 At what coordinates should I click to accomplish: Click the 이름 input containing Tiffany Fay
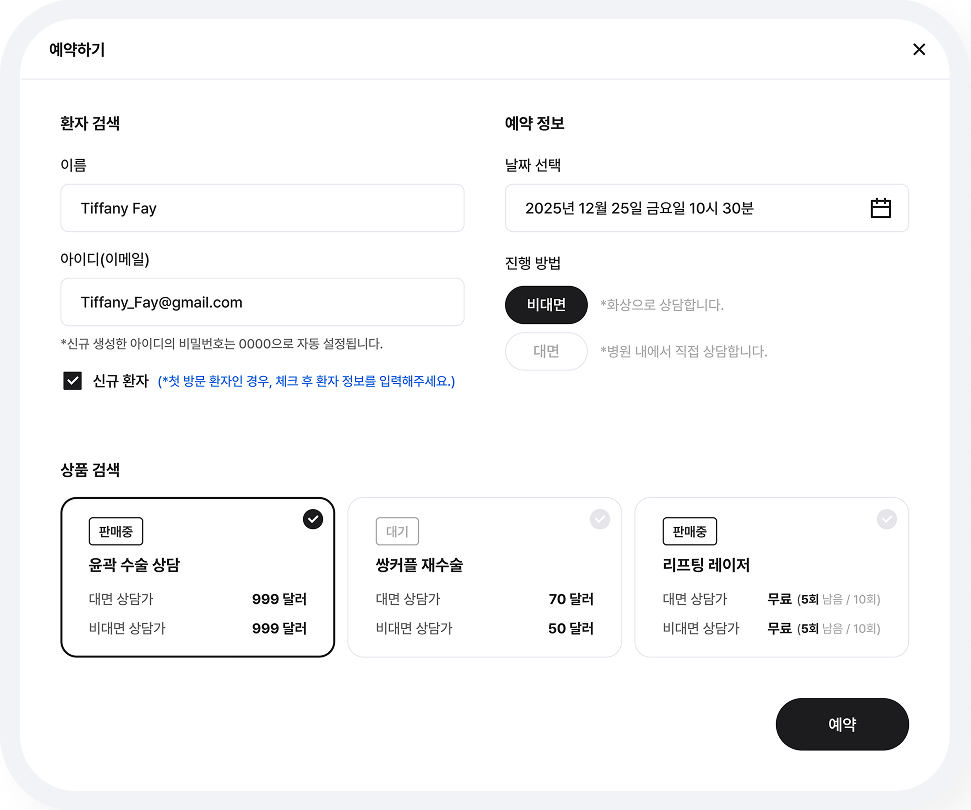point(262,208)
